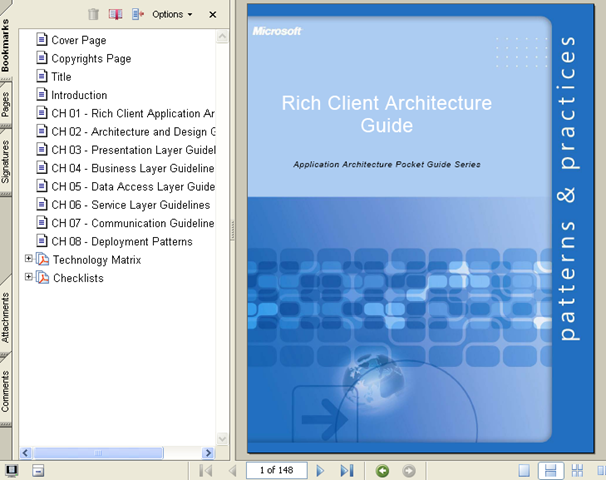Open the Cover Page bookmark
The height and width of the screenshot is (480, 606).
point(78,40)
